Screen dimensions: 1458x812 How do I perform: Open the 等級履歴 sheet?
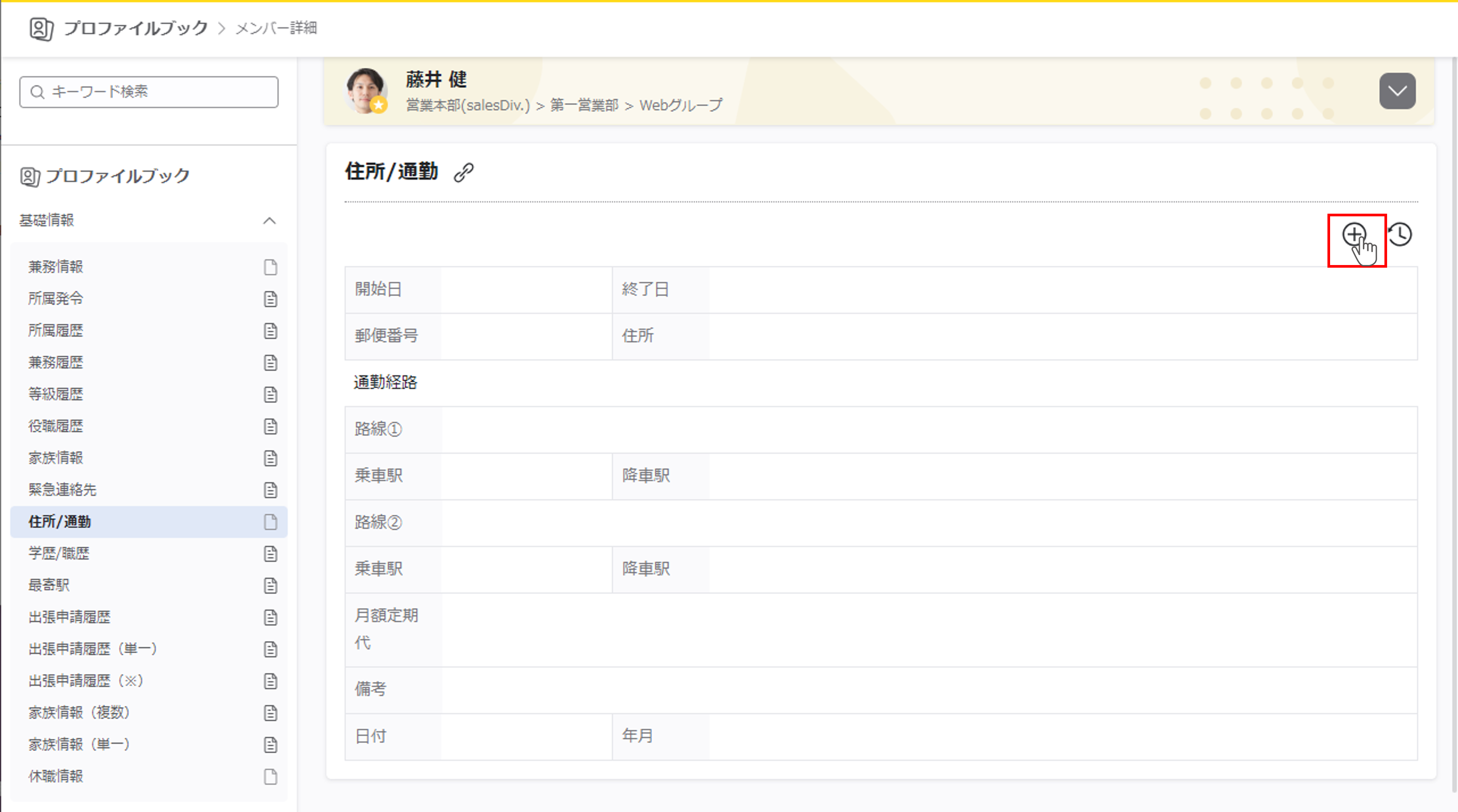(149, 394)
